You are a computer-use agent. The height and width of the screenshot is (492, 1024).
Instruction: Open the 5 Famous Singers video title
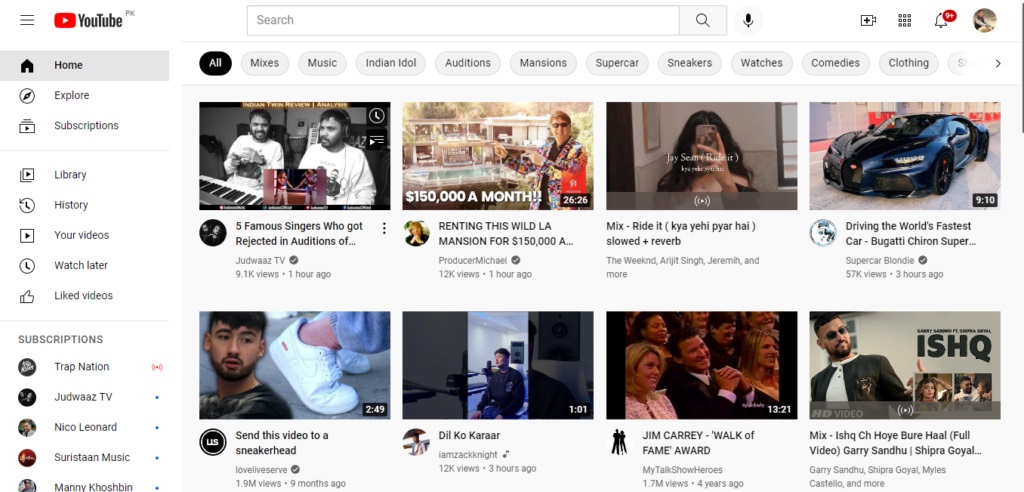click(299, 233)
